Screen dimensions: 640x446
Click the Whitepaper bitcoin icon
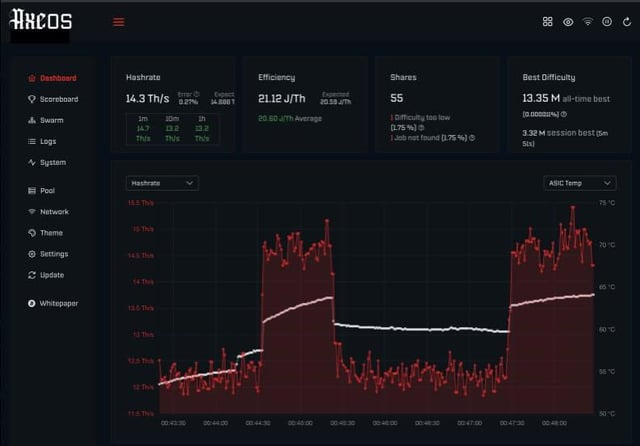click(x=32, y=303)
